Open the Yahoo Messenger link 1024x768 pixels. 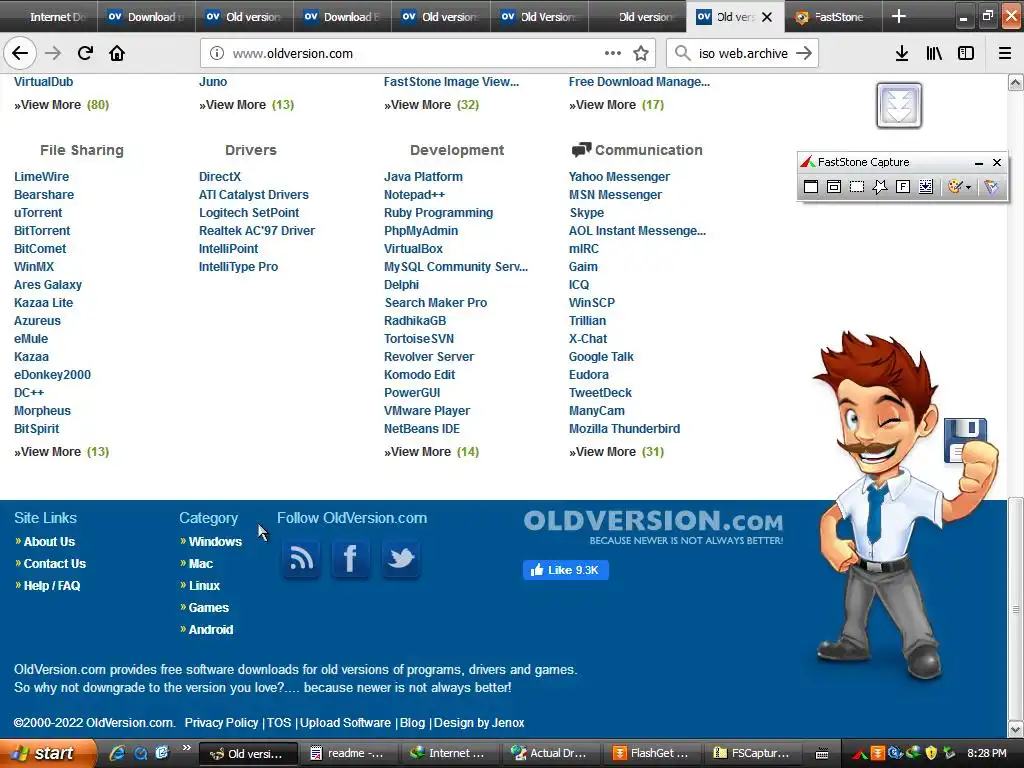[x=619, y=176]
